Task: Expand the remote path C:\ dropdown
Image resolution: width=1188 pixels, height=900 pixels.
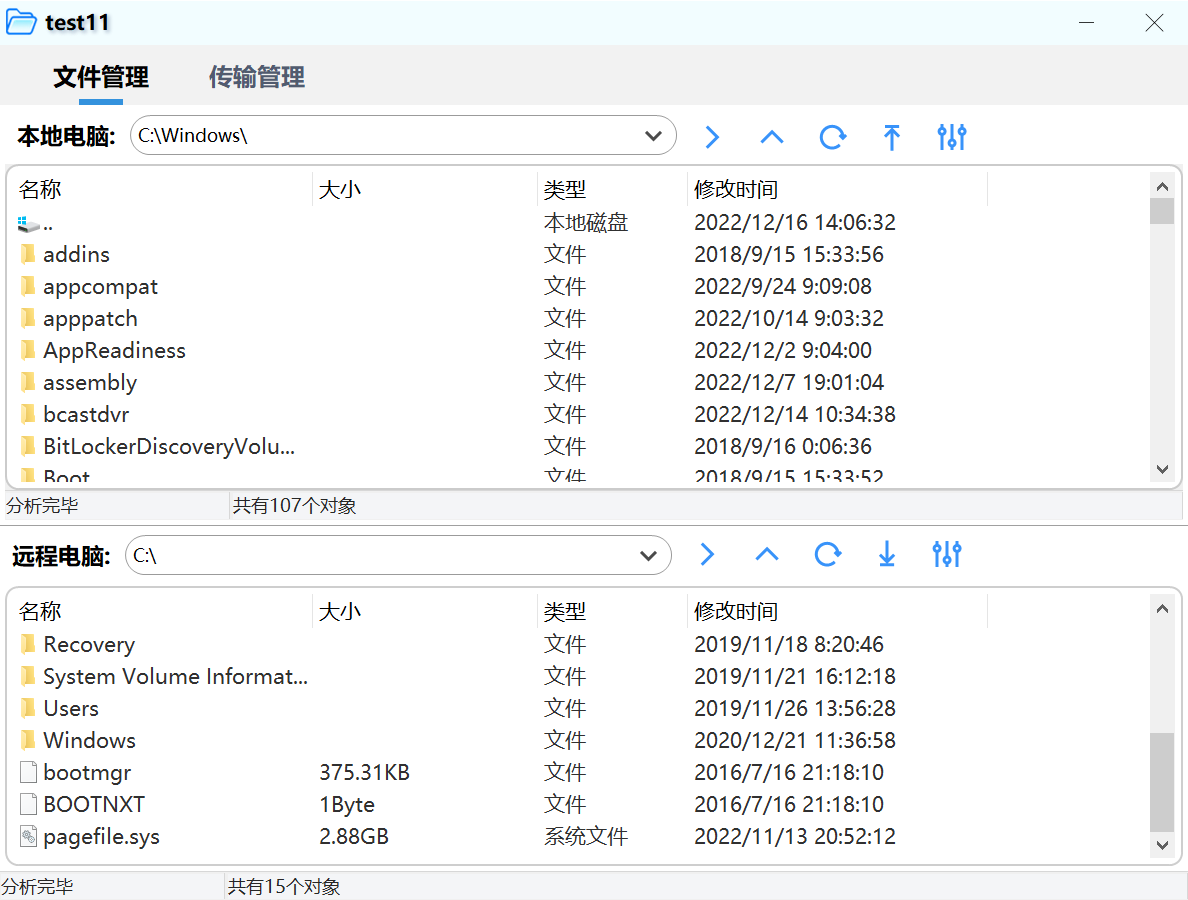Action: [649, 555]
